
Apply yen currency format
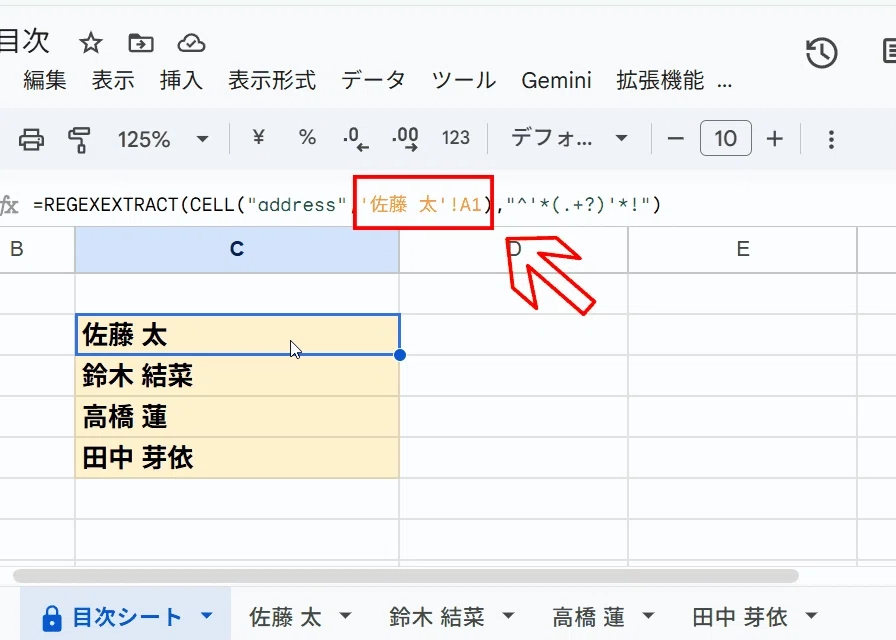pyautogui.click(x=258, y=137)
